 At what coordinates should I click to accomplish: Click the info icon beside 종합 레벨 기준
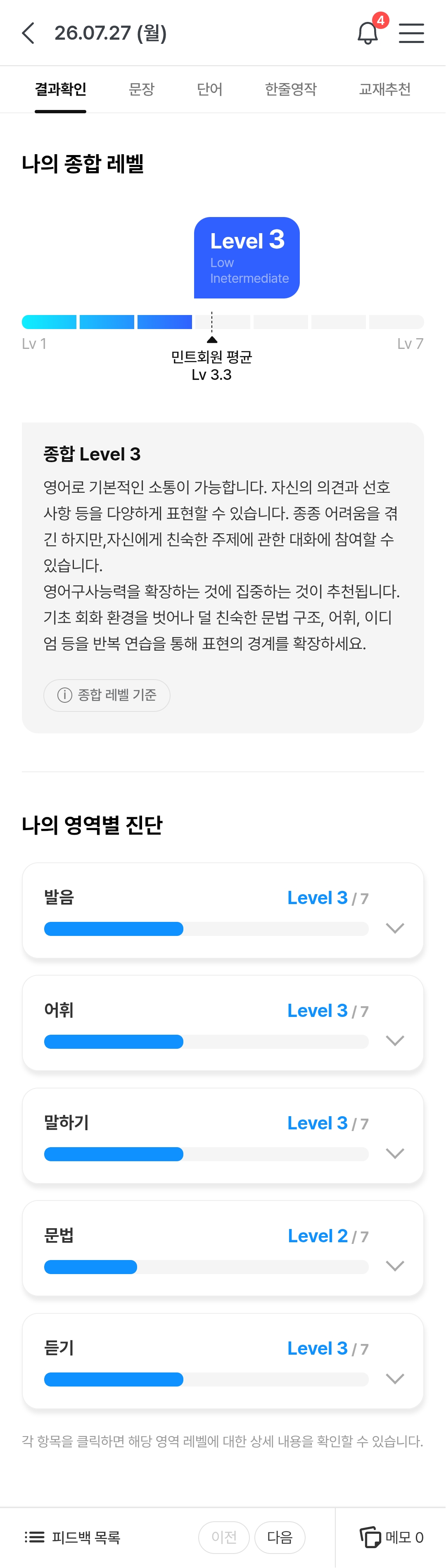click(64, 695)
